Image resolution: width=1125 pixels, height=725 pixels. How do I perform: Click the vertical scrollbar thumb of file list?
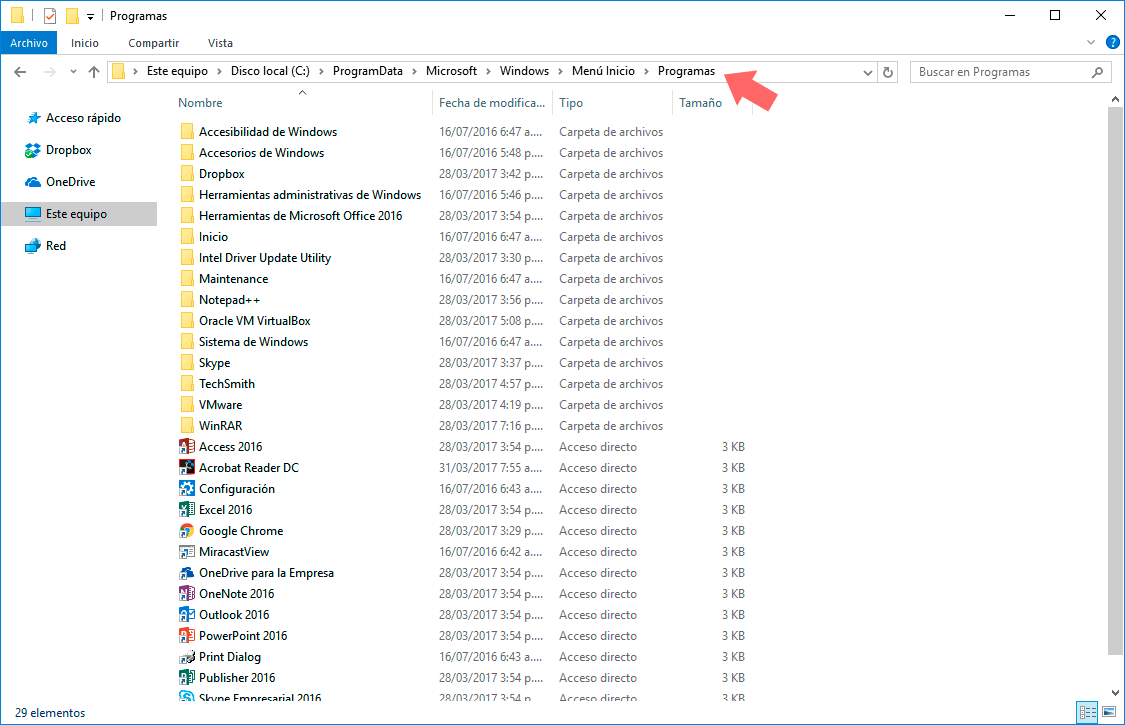1115,380
